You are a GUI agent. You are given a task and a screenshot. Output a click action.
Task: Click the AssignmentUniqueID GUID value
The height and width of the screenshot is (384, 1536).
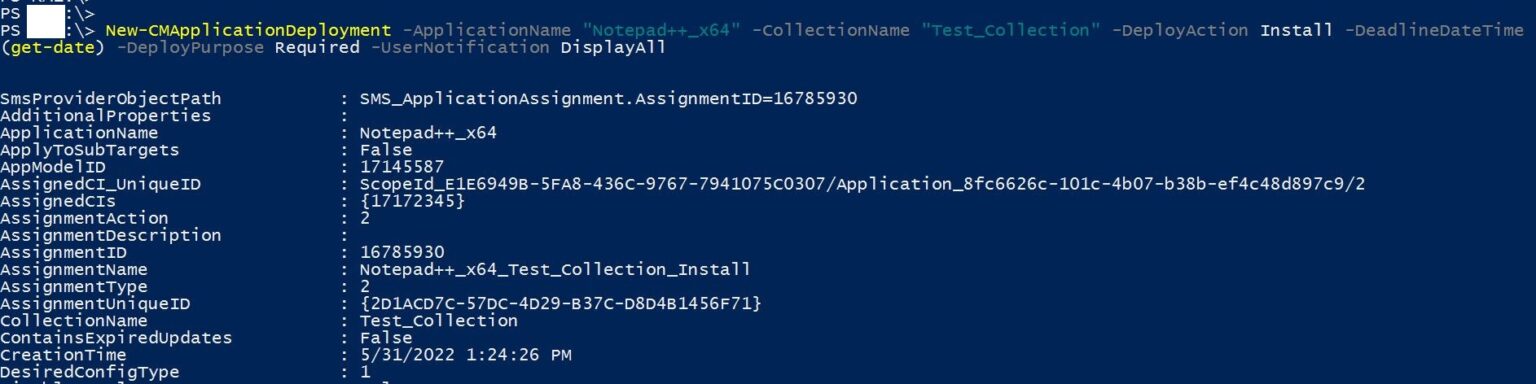point(560,303)
